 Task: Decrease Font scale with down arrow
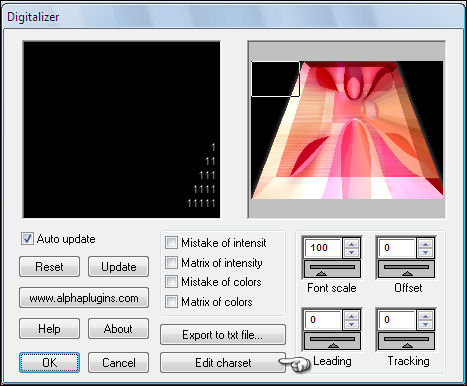(351, 252)
